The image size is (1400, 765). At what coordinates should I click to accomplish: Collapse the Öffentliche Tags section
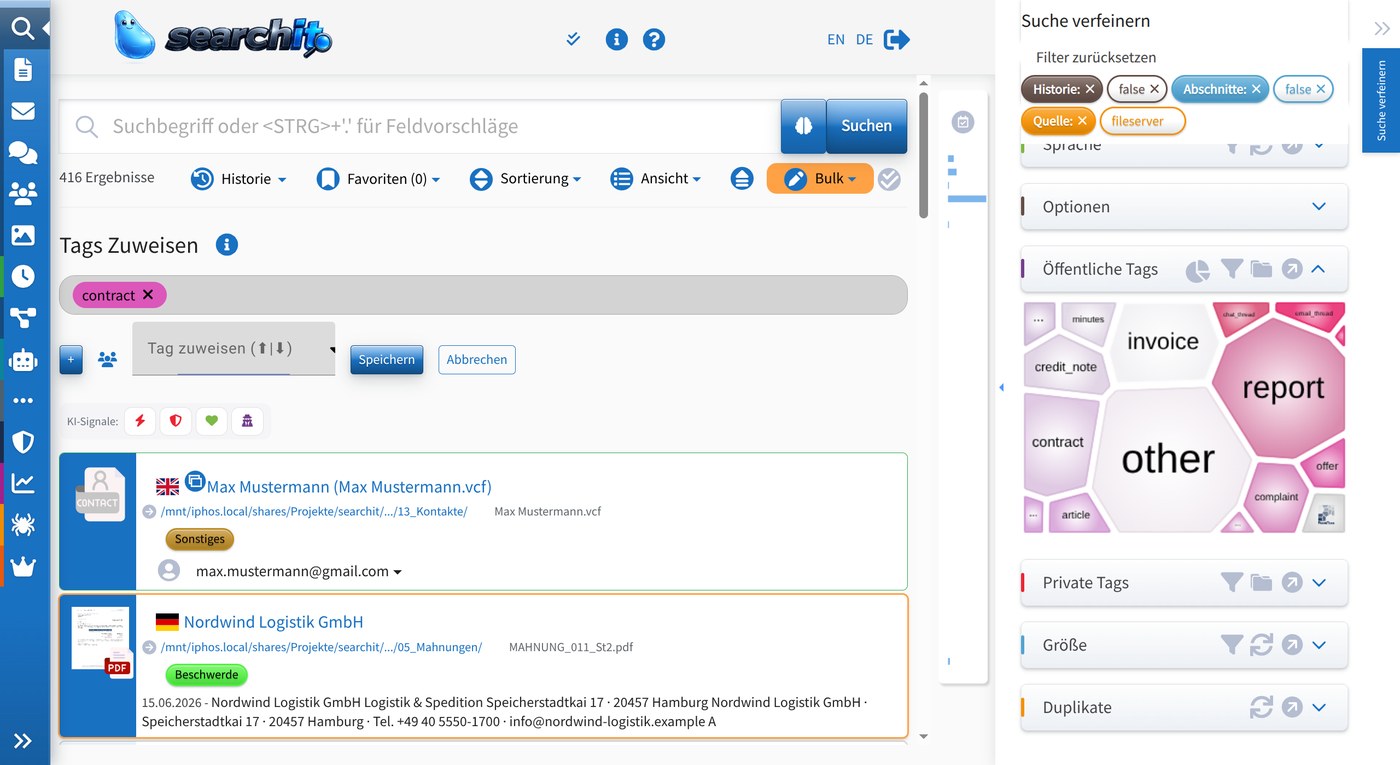pos(1318,269)
